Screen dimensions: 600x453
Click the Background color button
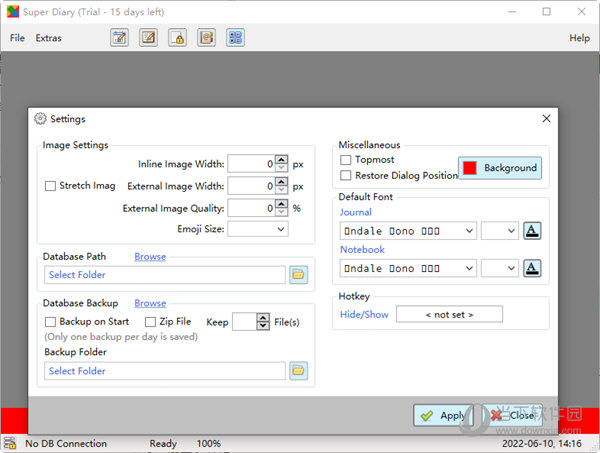coord(500,168)
